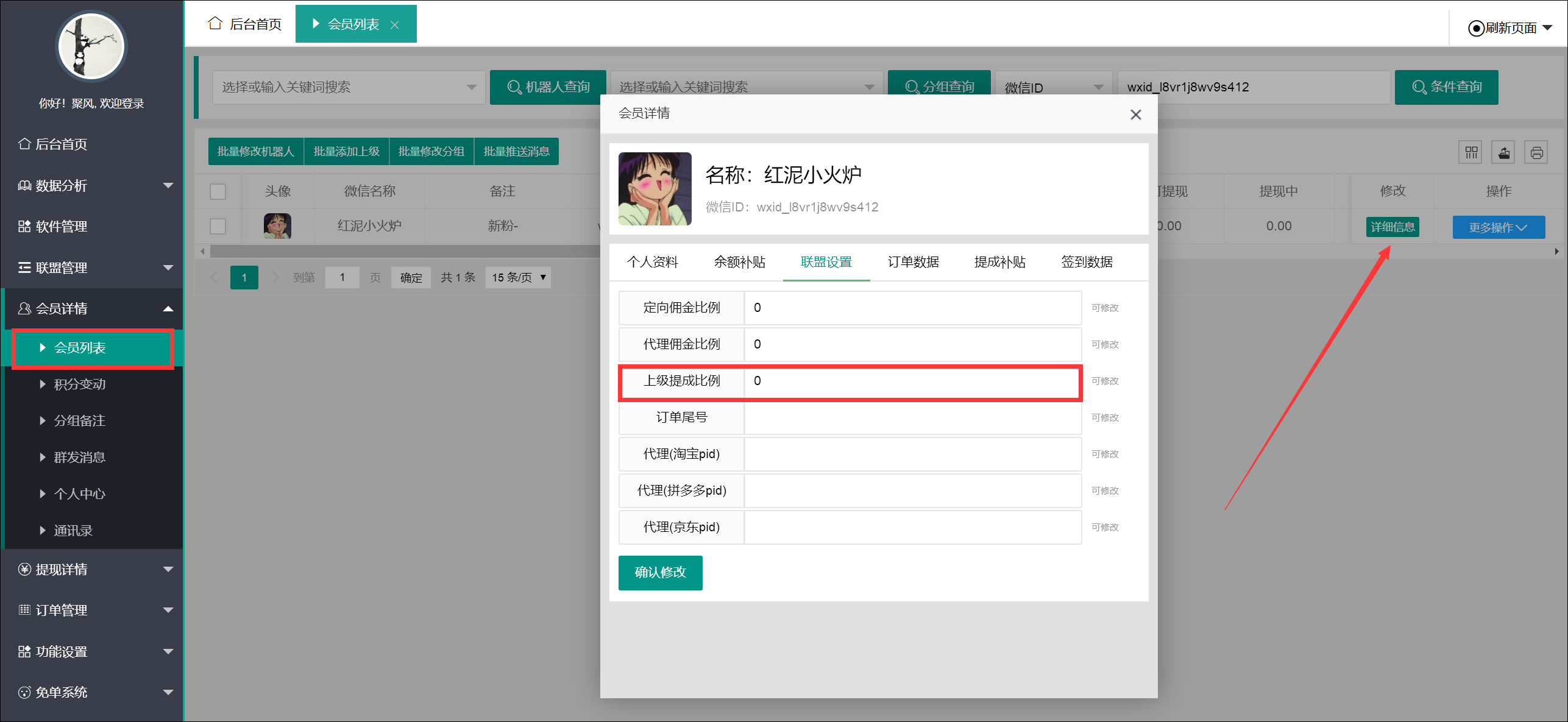Close the 会员详情 dialog with X

[x=1135, y=115]
